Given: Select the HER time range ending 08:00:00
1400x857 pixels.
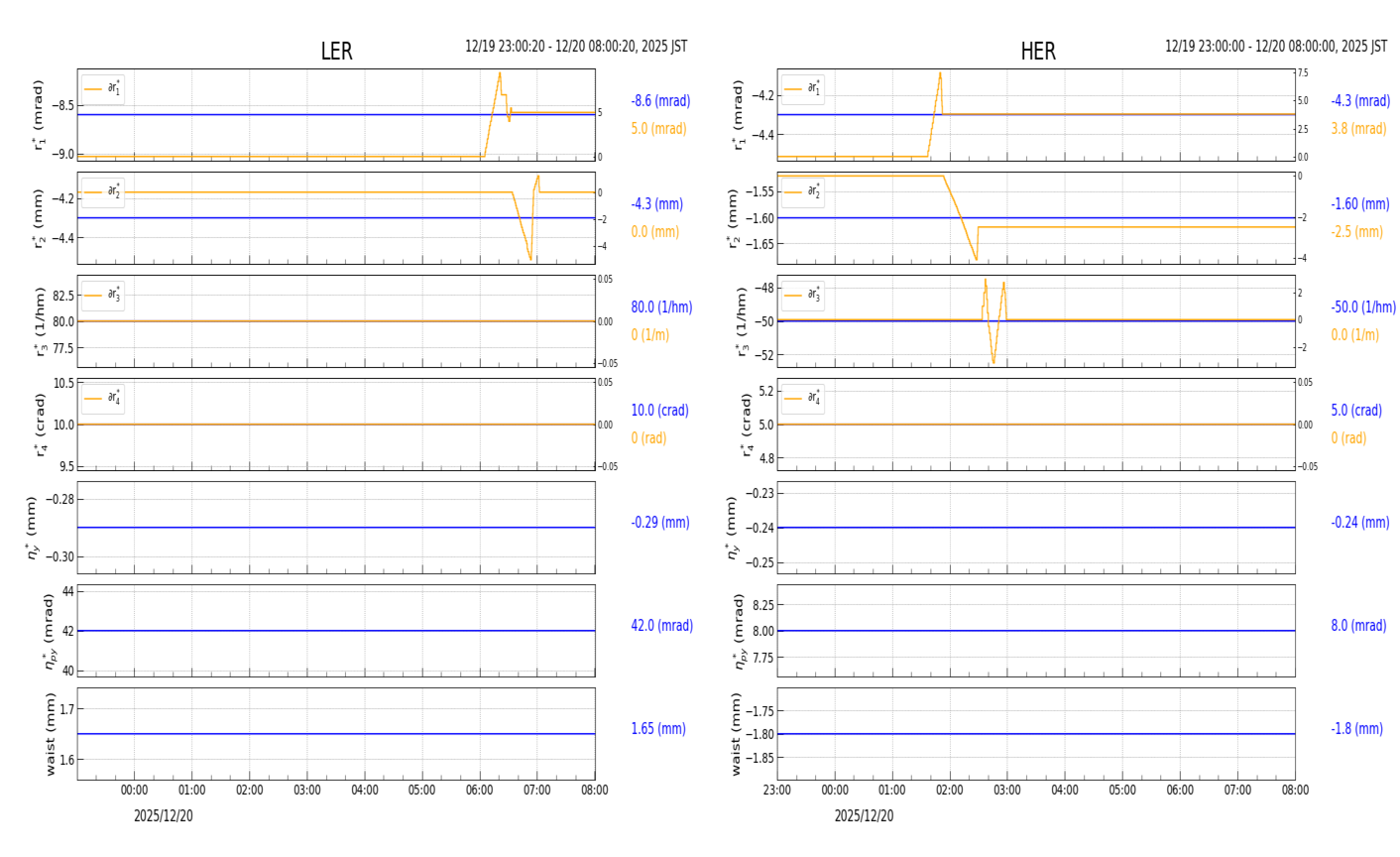Looking at the screenshot, I should coord(1276,47).
